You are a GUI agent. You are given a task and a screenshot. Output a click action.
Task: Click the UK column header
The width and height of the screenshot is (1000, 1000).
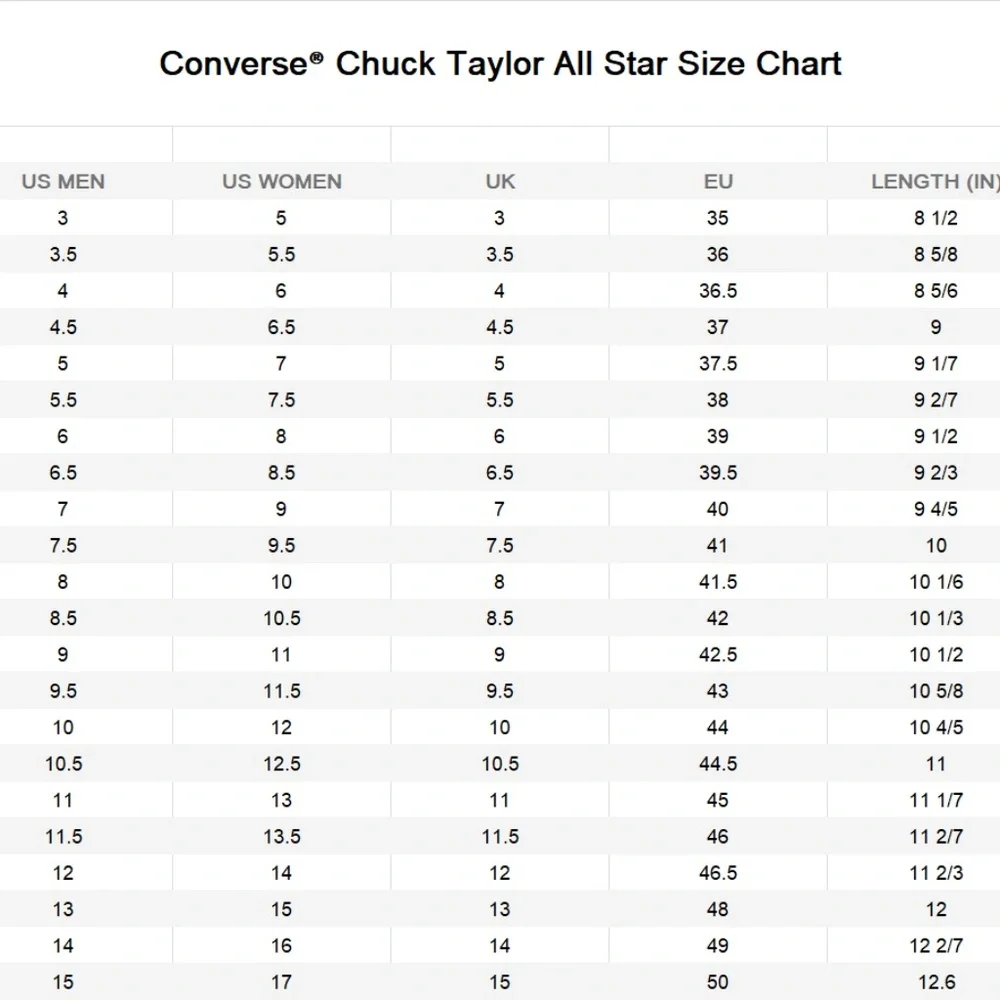tap(500, 182)
